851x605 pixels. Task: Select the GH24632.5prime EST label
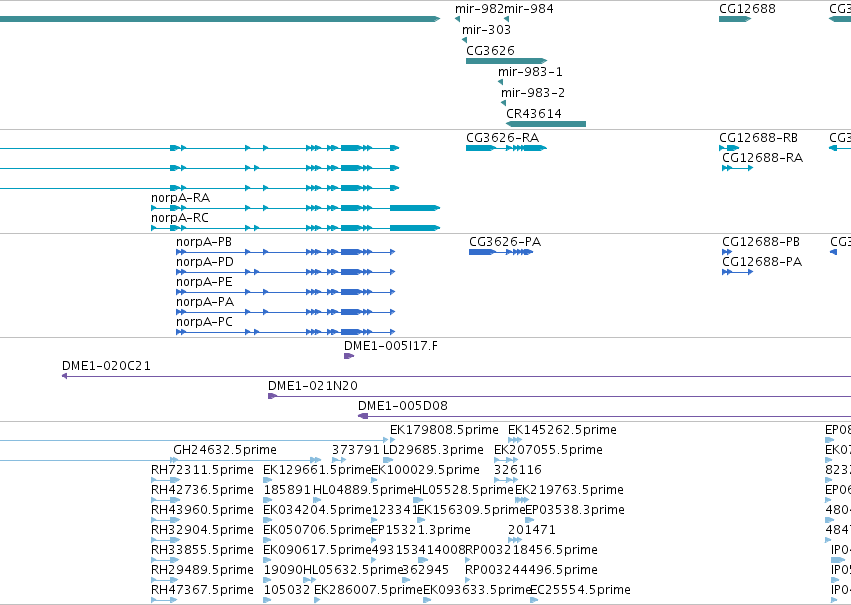pyautogui.click(x=225, y=450)
